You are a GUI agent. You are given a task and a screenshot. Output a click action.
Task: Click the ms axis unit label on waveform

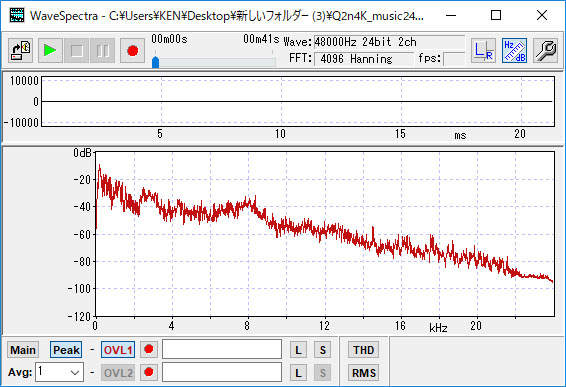(x=460, y=136)
